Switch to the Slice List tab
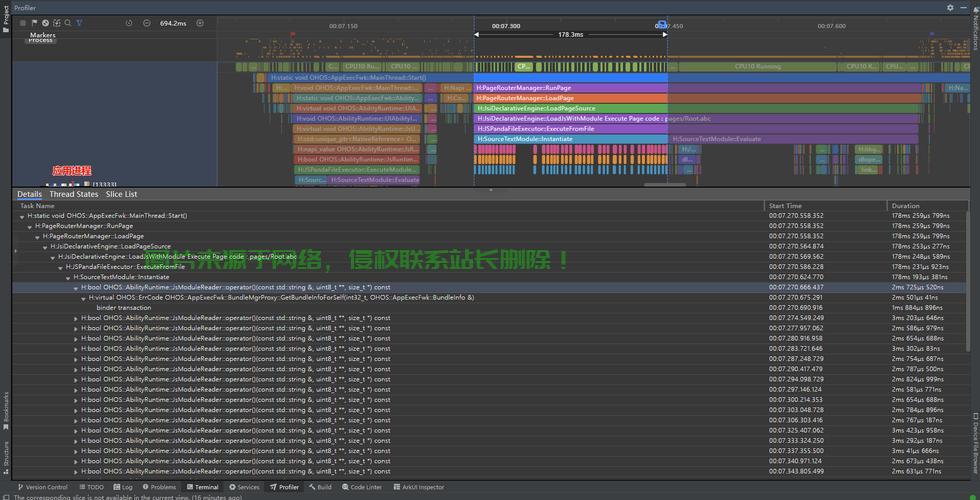The height and width of the screenshot is (500, 980). pos(121,194)
